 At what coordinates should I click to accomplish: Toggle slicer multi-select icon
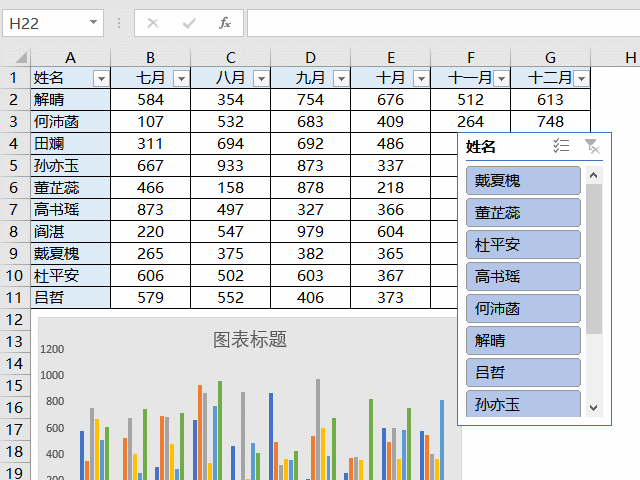[x=561, y=145]
